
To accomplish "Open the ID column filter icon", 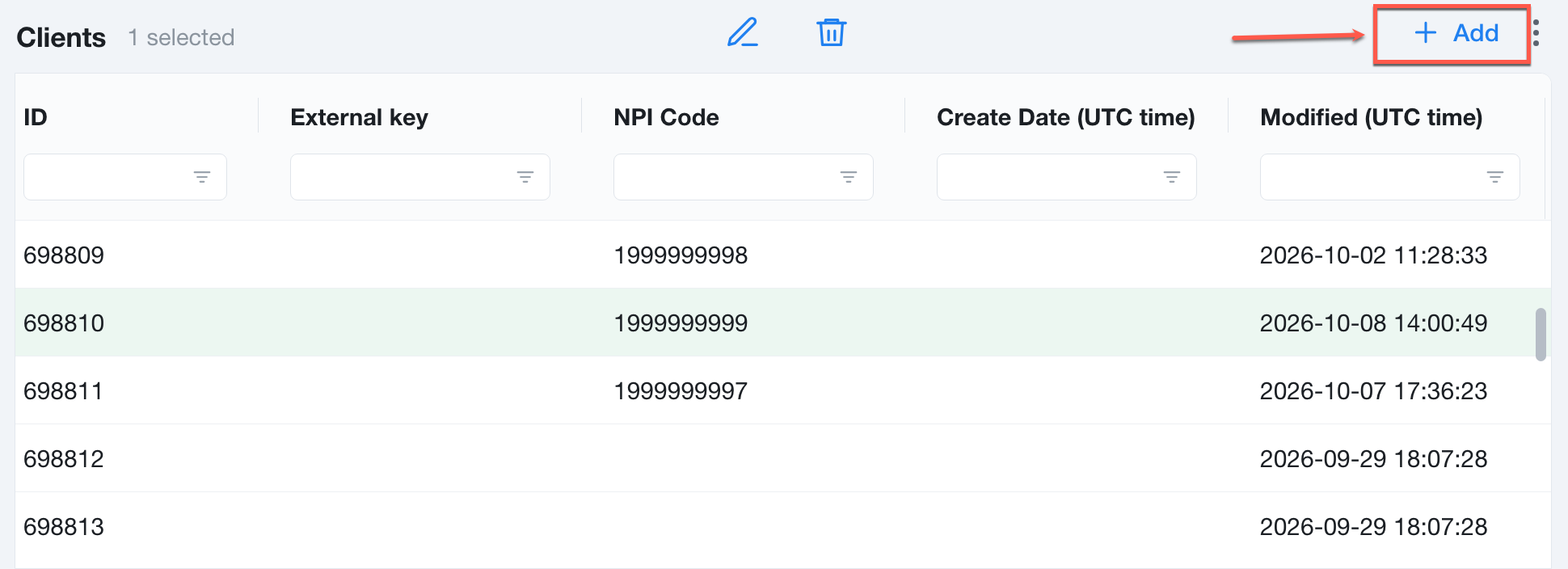I will point(202,177).
